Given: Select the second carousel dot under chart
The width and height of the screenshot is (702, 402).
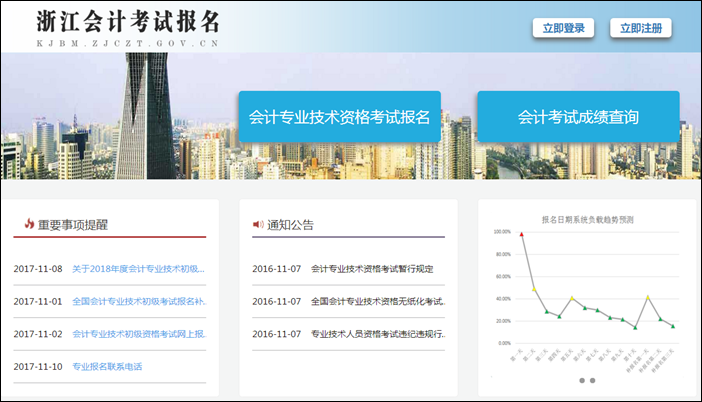Looking at the screenshot, I should pyautogui.click(x=593, y=381).
